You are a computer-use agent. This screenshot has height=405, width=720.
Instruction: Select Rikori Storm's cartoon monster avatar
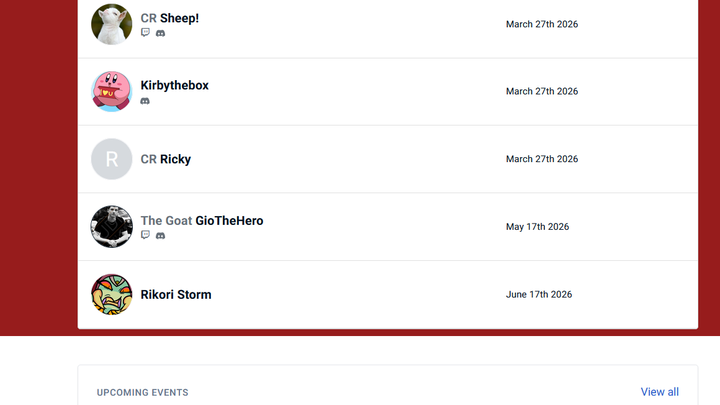(x=112, y=294)
